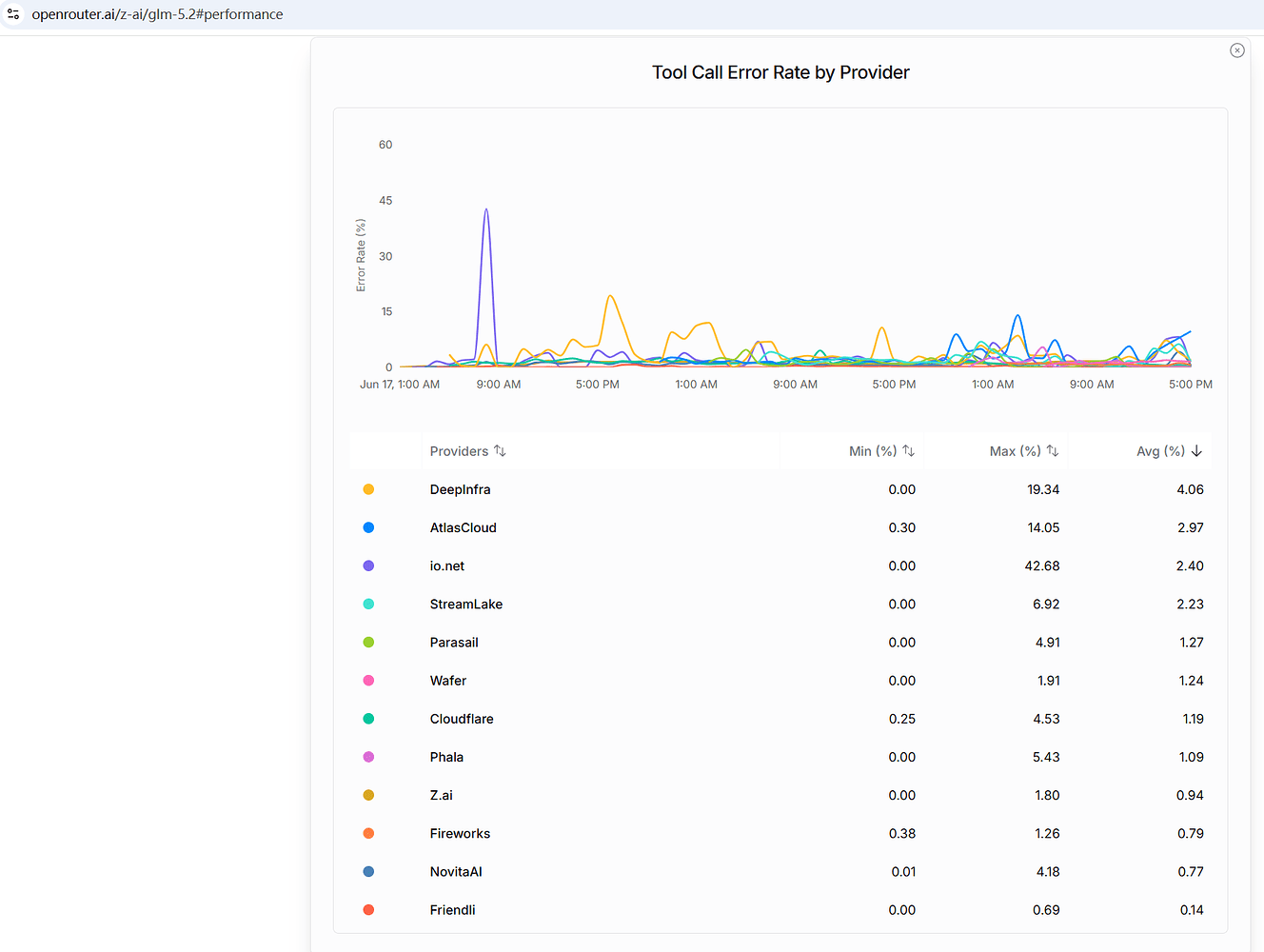Viewport: 1264px width, 952px height.
Task: Select the DeepInfra provider name
Action: tap(460, 489)
